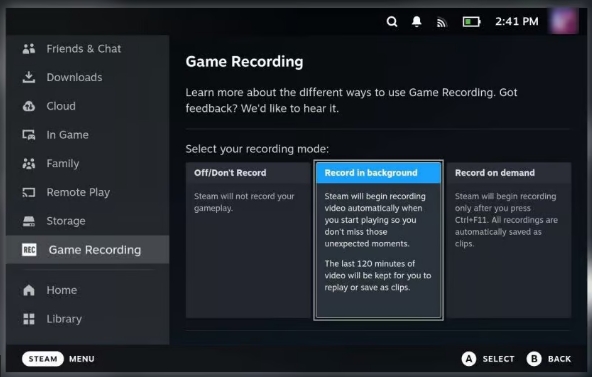The height and width of the screenshot is (377, 592).
Task: Click the A Select button hint
Action: 488,359
